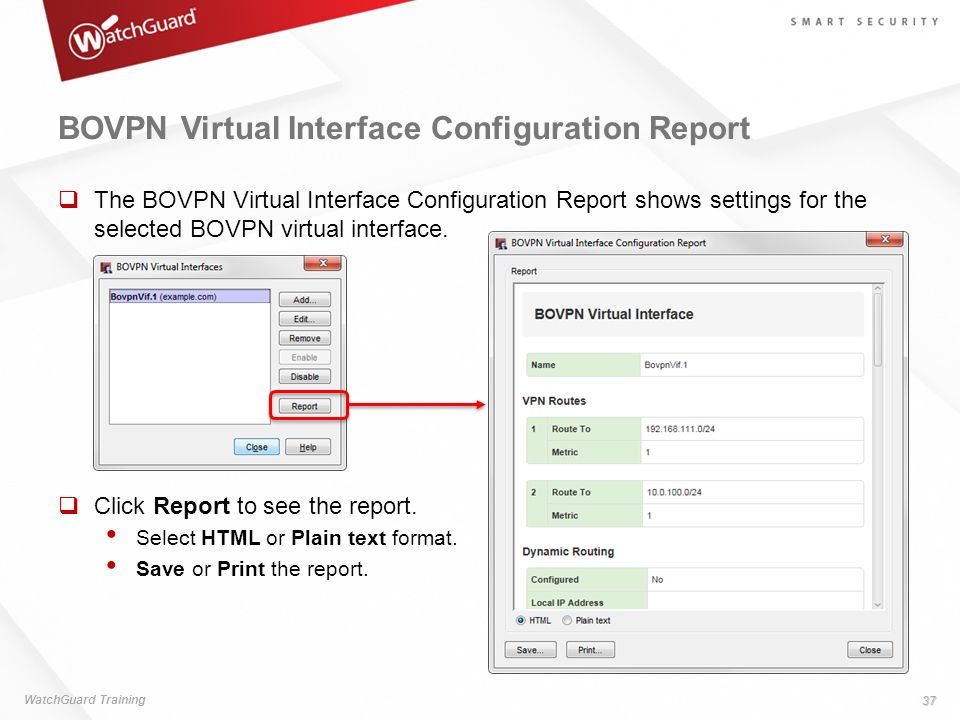Select the Plain text format radio button
Viewport: 960px width, 720px height.
pos(567,620)
